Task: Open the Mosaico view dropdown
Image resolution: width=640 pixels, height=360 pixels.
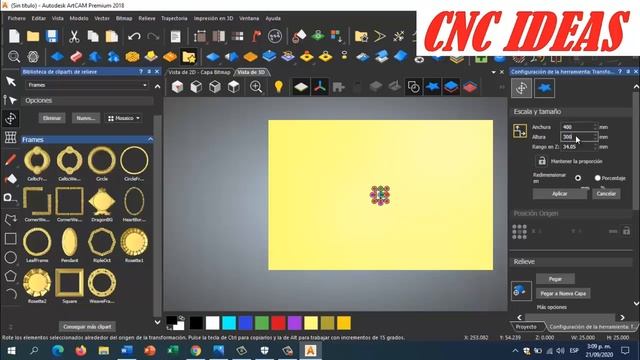Action: tap(124, 118)
